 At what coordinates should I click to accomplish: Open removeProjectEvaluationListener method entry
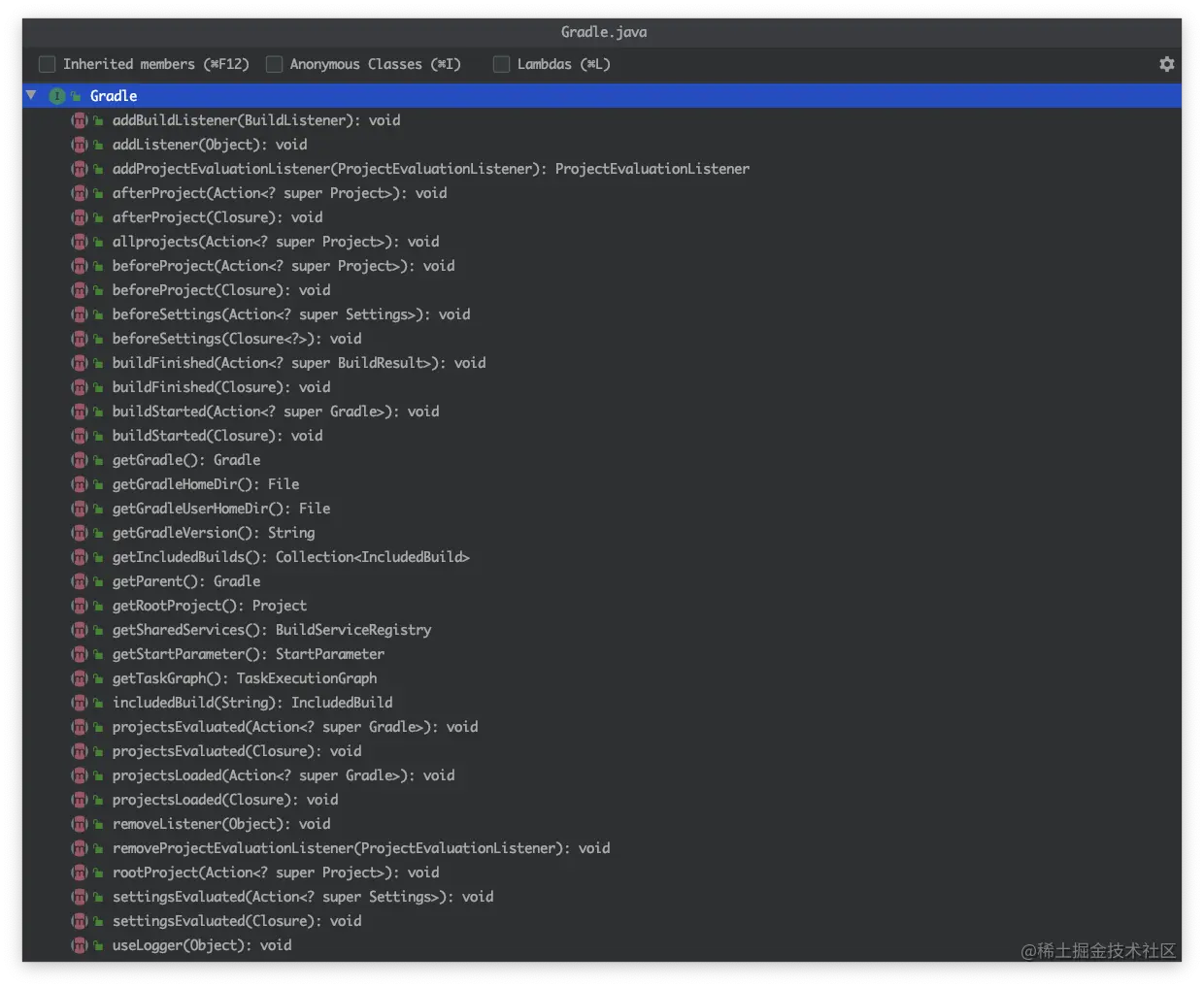(x=360, y=848)
